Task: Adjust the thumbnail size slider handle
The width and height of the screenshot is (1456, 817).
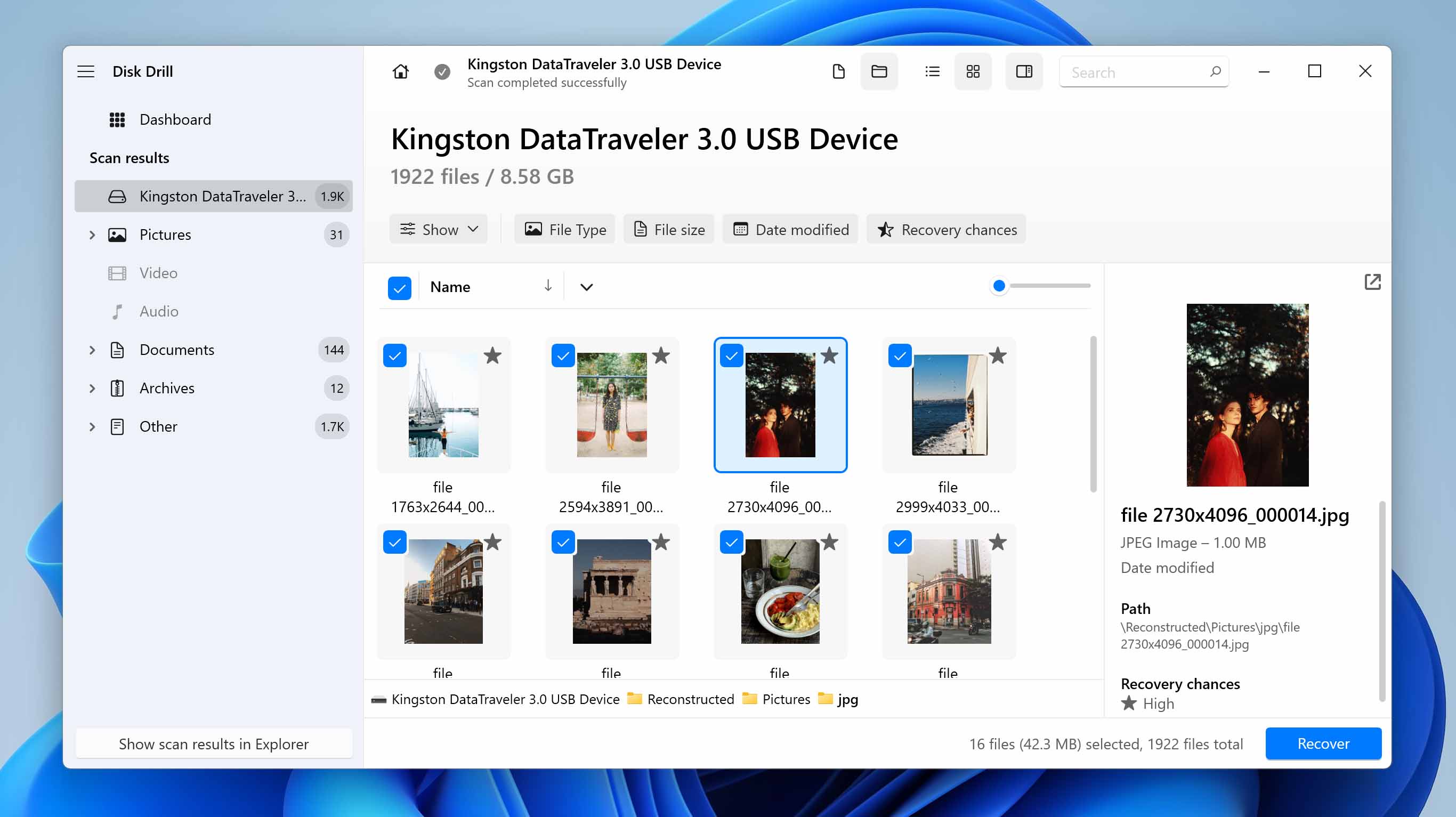Action: pyautogui.click(x=999, y=286)
